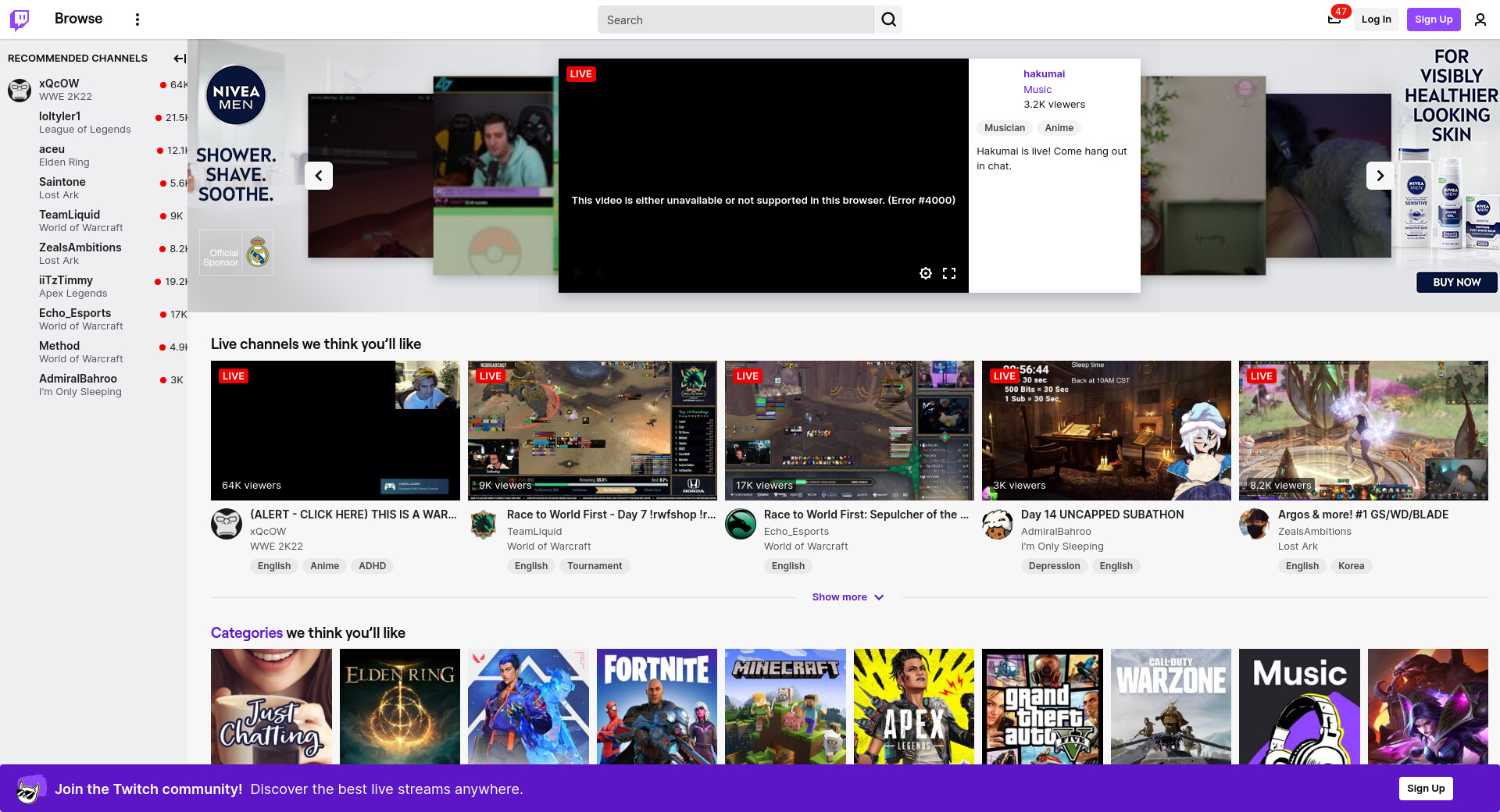This screenshot has width=1500, height=812.
Task: Open the Browse tab
Action: 78,19
